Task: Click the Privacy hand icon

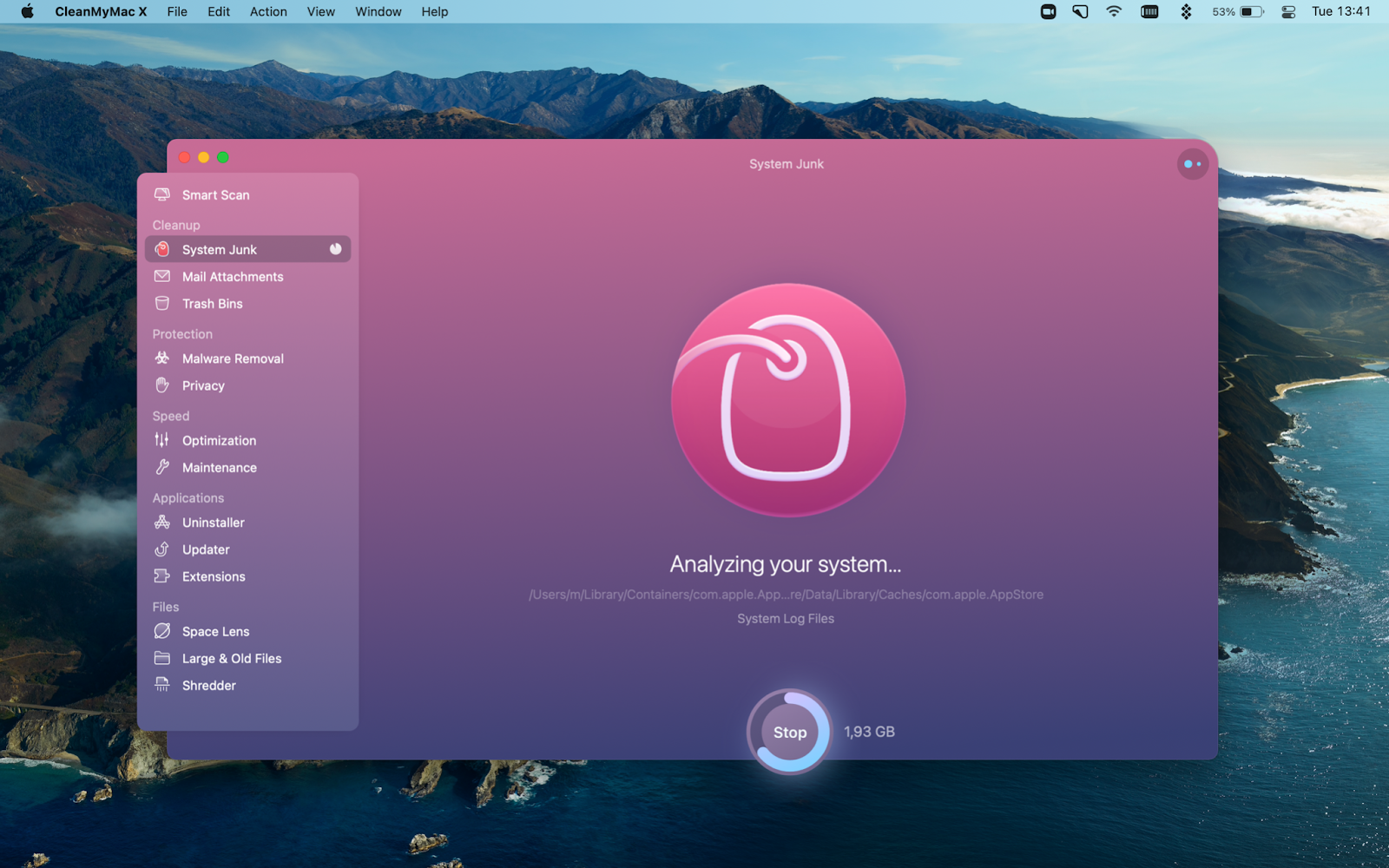Action: tap(162, 385)
